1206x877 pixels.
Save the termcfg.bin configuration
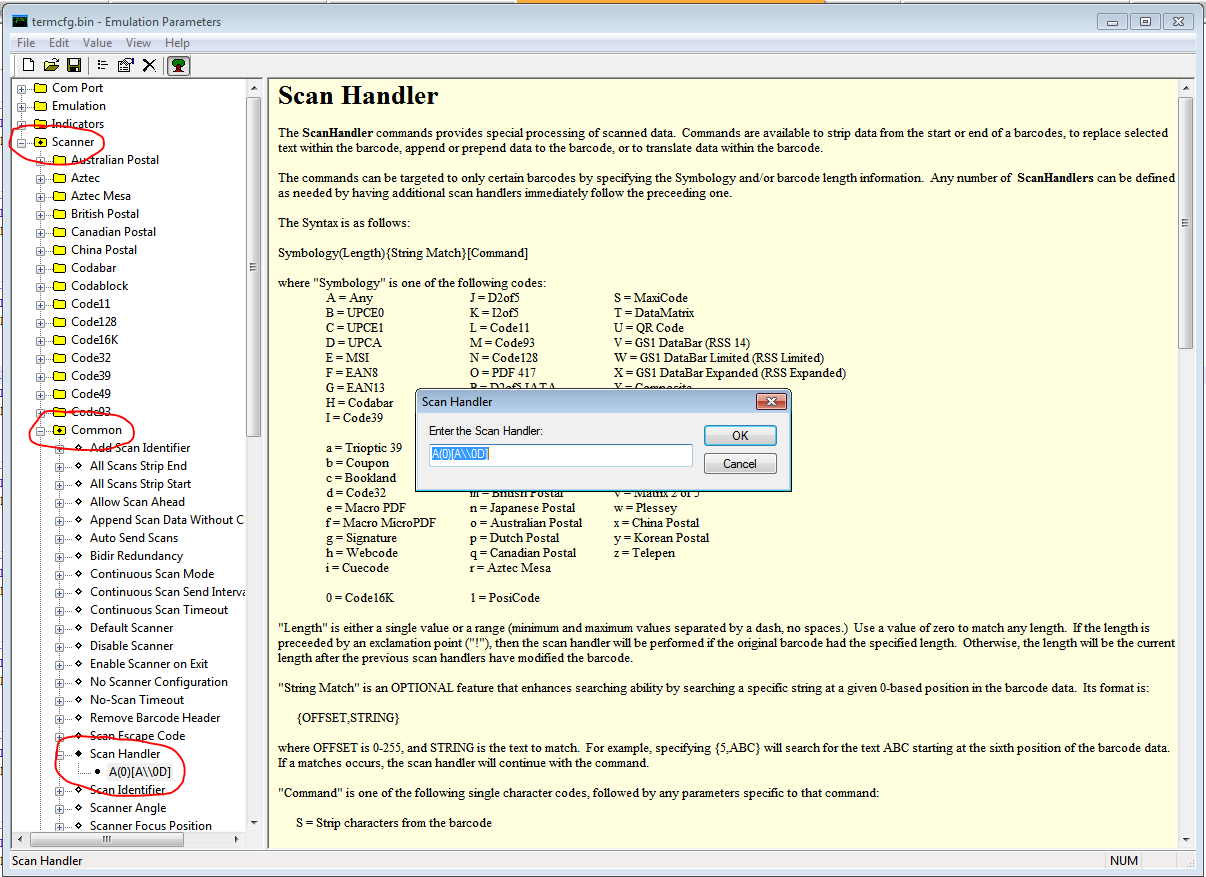tap(73, 64)
